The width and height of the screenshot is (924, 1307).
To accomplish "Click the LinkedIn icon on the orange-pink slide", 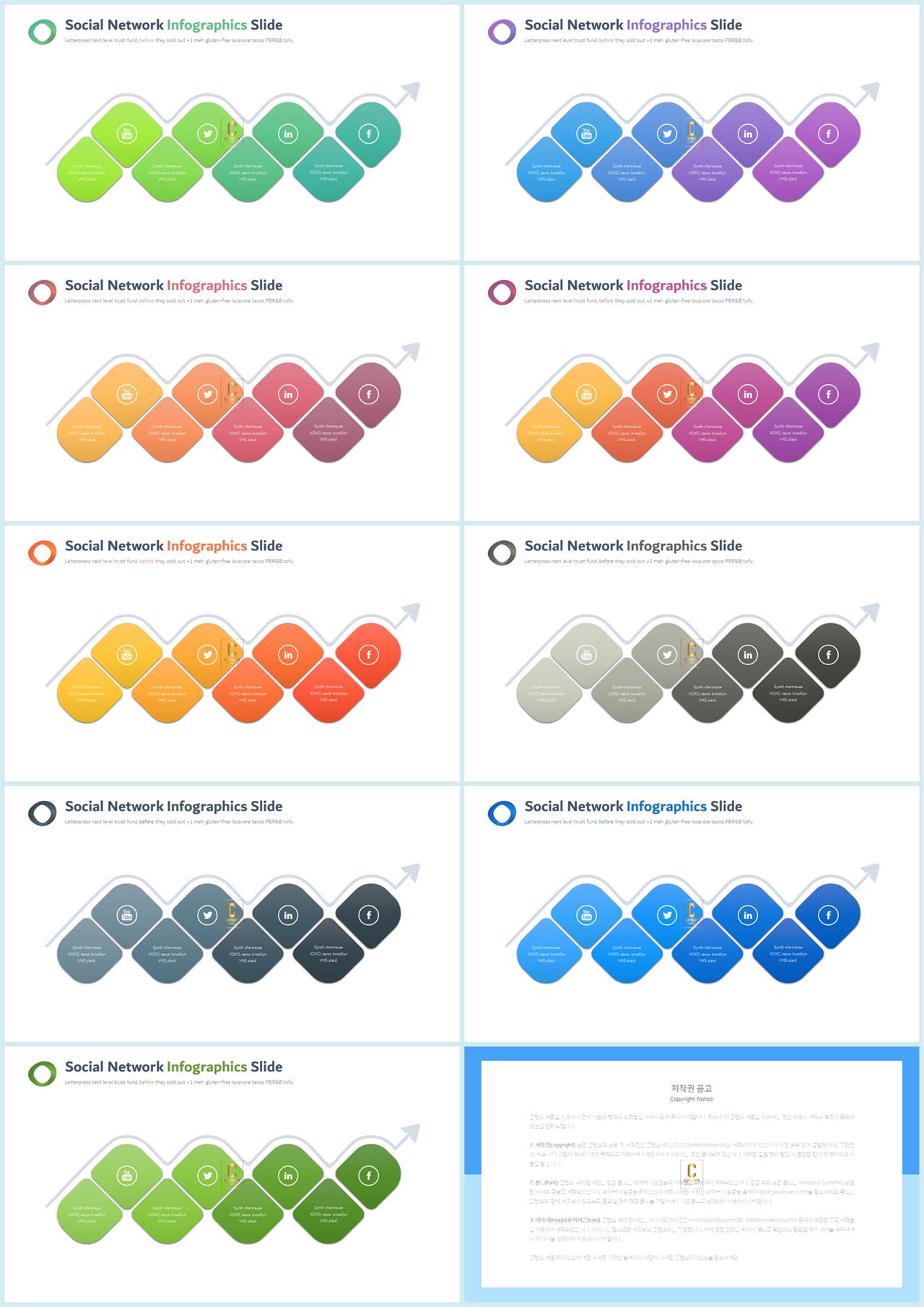I will tap(288, 394).
